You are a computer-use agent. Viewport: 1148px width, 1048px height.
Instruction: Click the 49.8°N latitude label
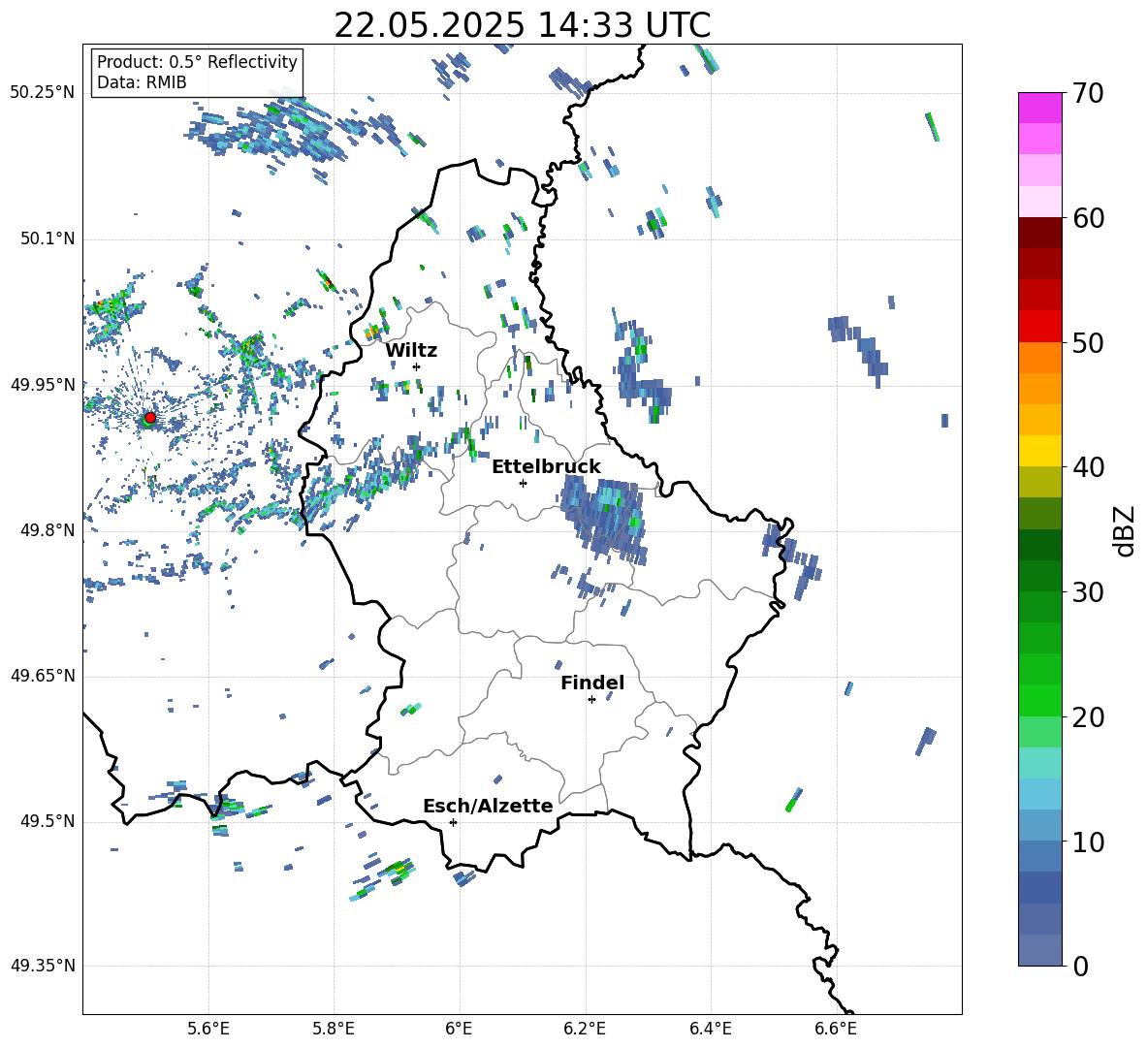[48, 530]
